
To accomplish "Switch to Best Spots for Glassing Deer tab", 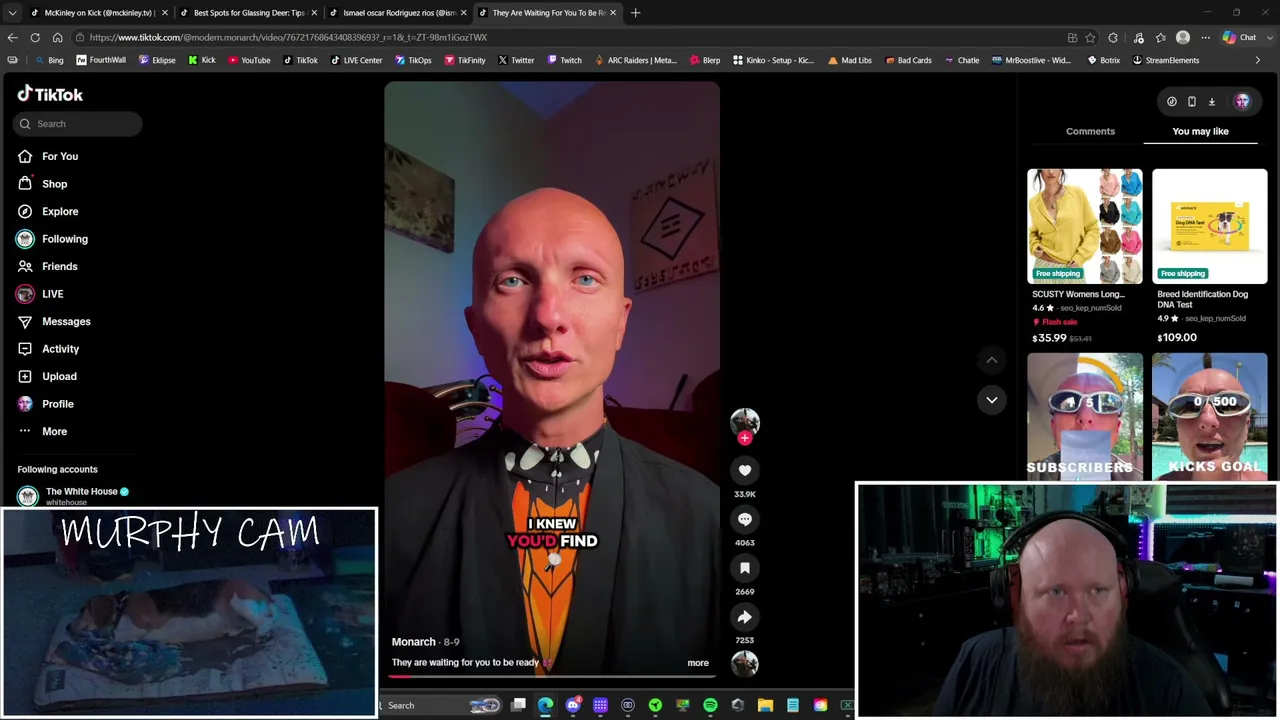I will pos(249,13).
